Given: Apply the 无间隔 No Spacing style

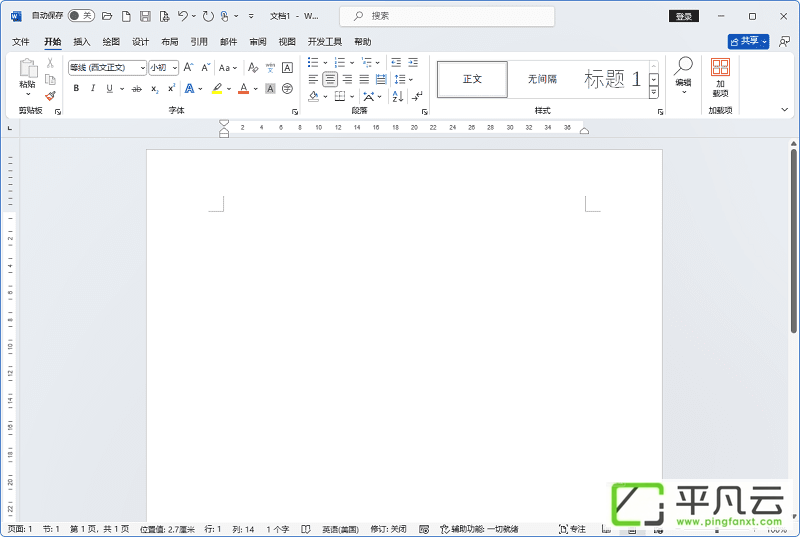Looking at the screenshot, I should (542, 79).
